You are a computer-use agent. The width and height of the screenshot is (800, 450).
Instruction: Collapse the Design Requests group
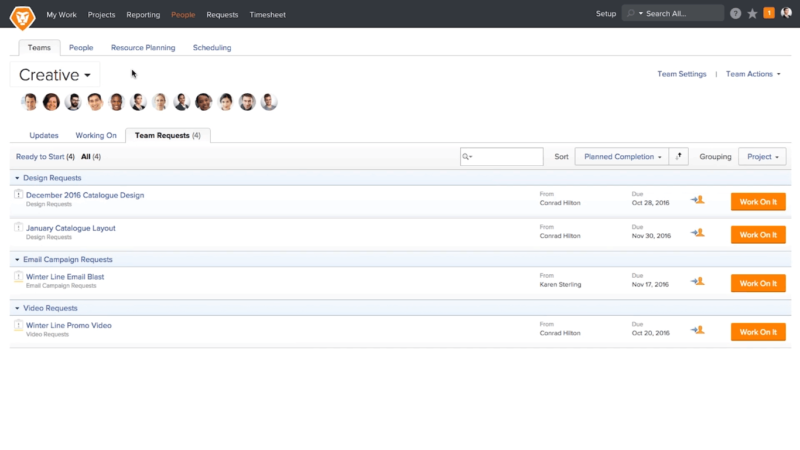pyautogui.click(x=17, y=178)
